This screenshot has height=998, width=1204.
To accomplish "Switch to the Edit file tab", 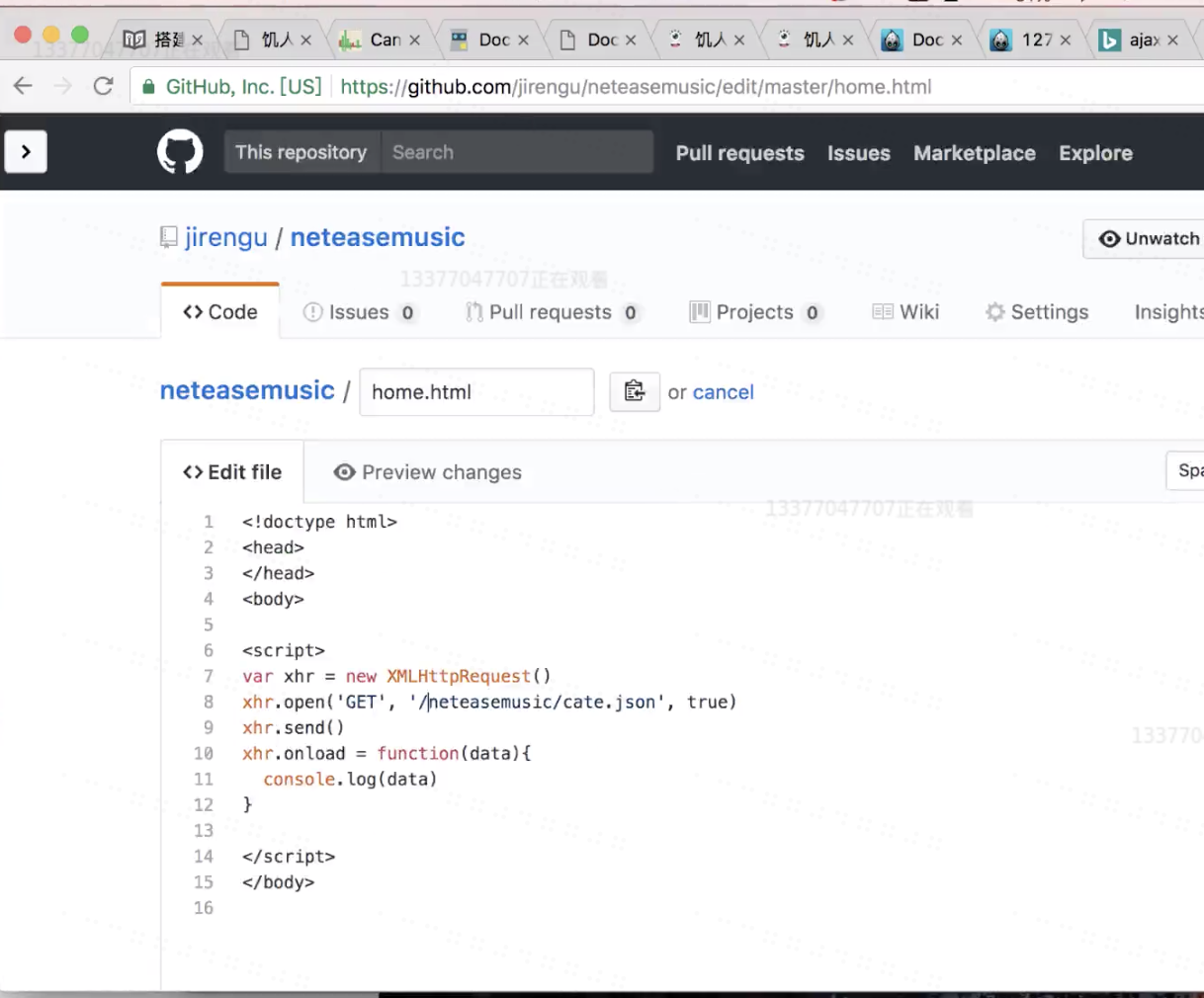I will coord(232,472).
